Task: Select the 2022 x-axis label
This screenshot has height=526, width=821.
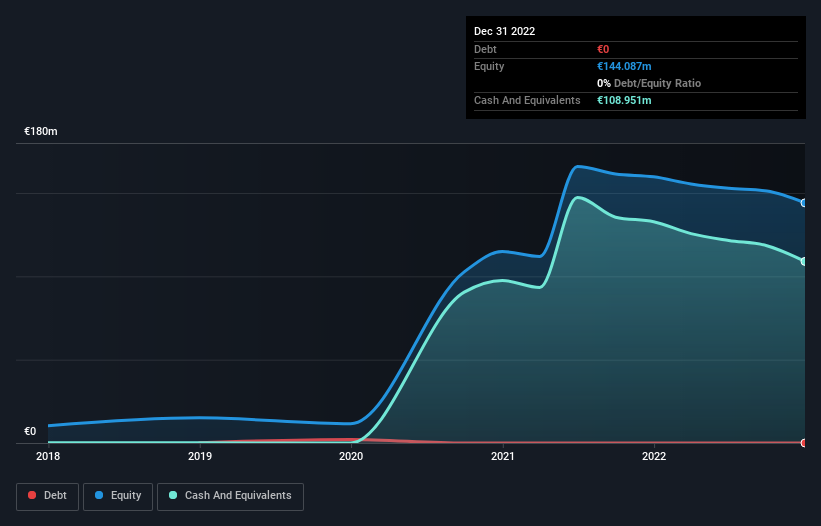Action: click(x=654, y=456)
